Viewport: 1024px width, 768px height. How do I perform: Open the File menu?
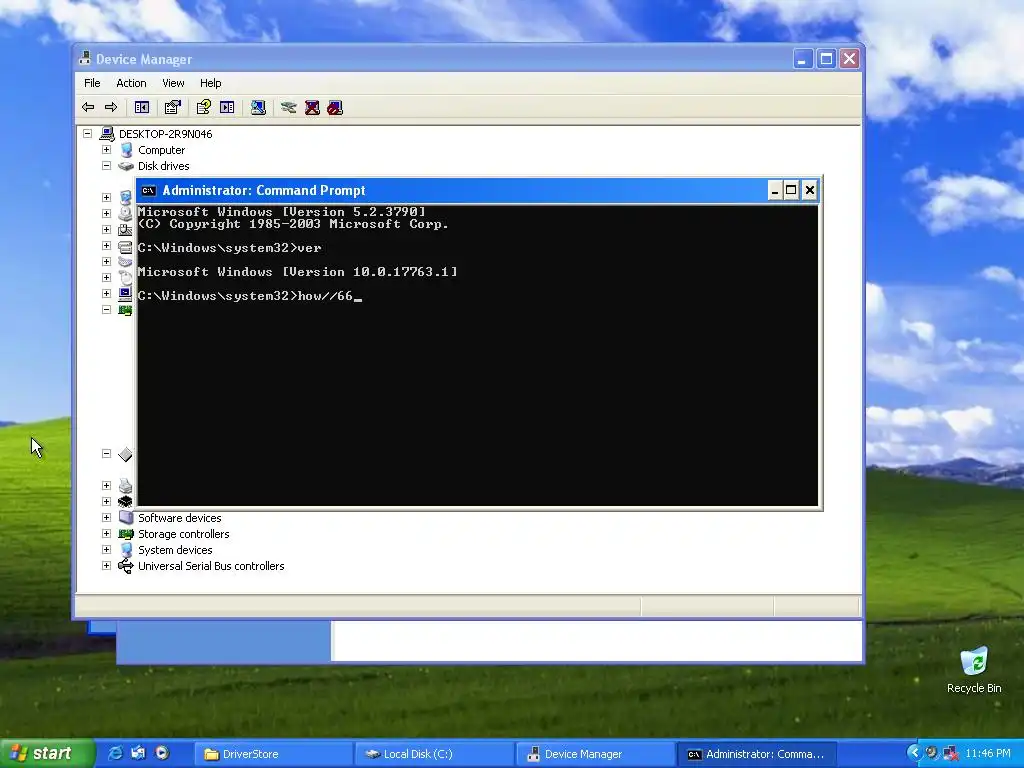[92, 83]
